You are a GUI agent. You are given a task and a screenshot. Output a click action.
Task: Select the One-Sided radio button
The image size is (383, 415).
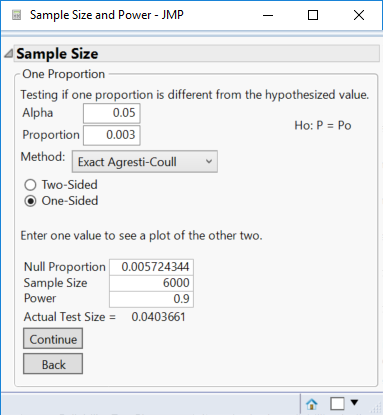click(30, 201)
